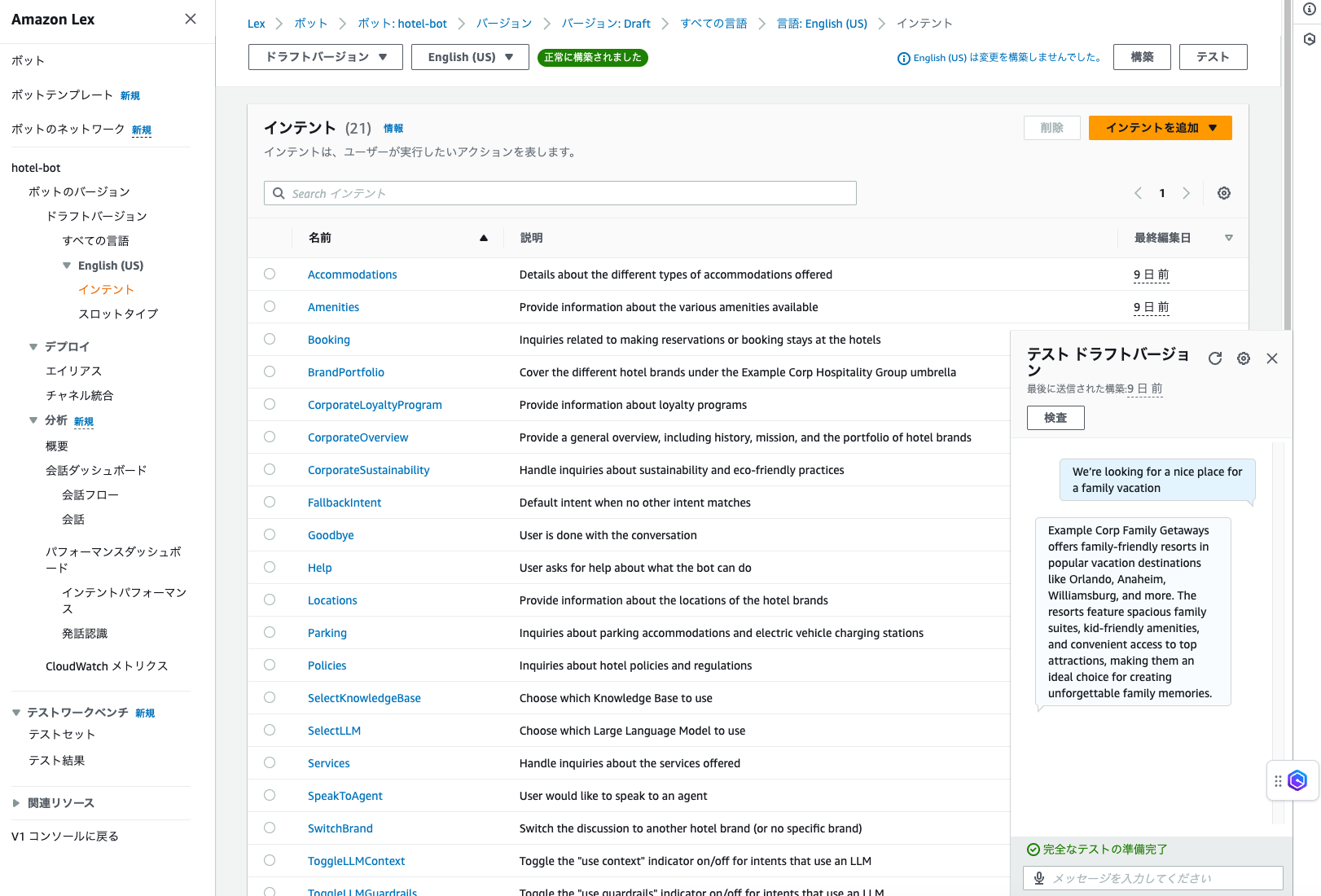1321x896 pixels.
Task: Open the CorporateSustainability intent link
Action: tap(368, 470)
